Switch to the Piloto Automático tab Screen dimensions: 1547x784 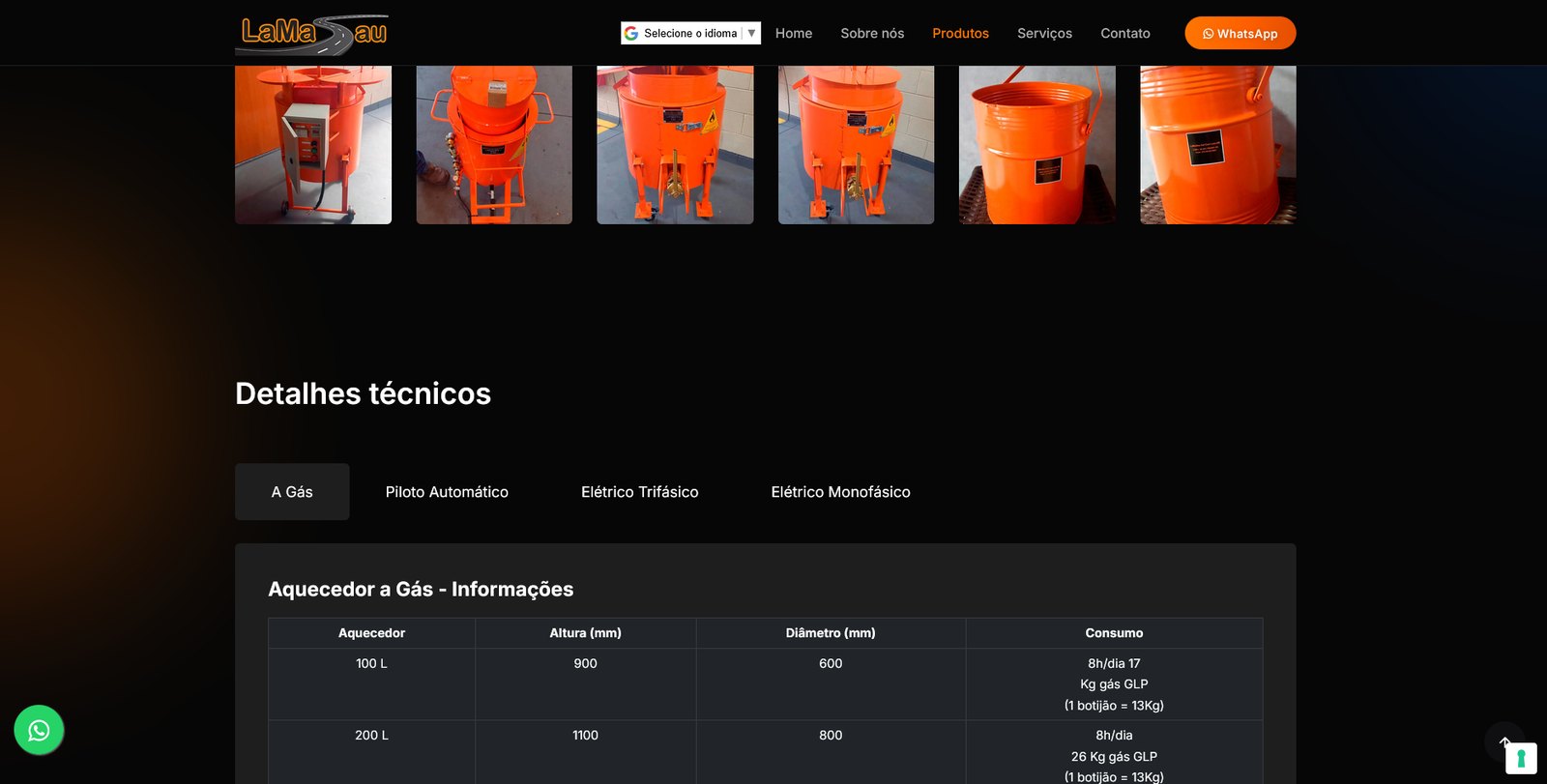[x=447, y=492]
